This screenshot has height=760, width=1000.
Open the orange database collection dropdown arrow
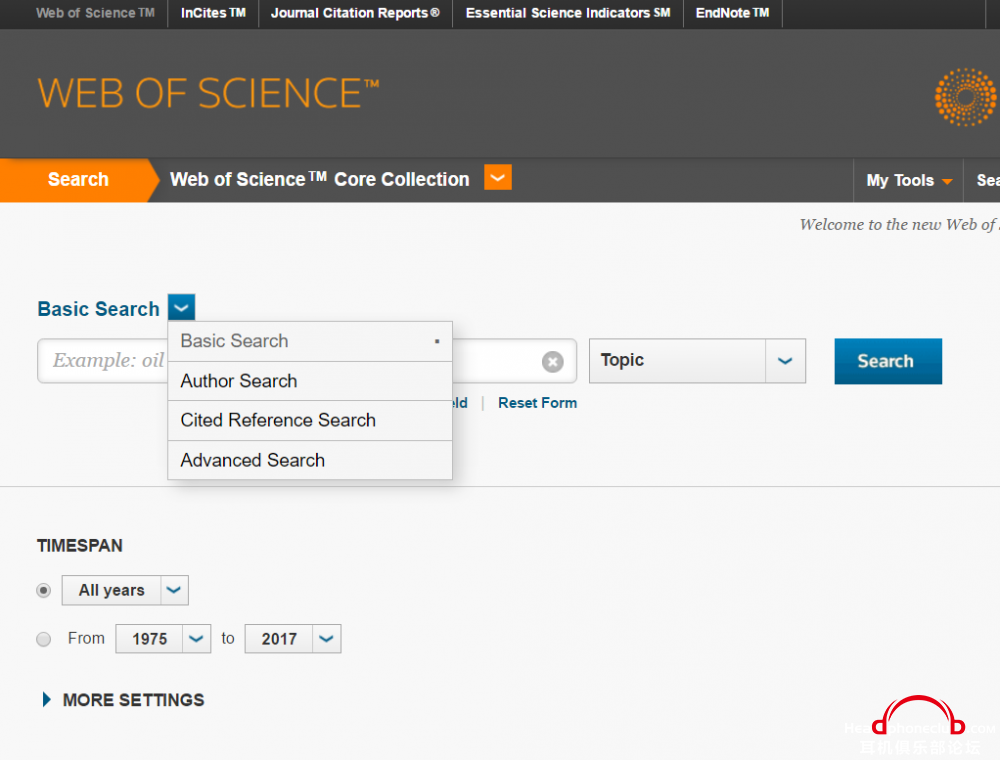click(497, 177)
